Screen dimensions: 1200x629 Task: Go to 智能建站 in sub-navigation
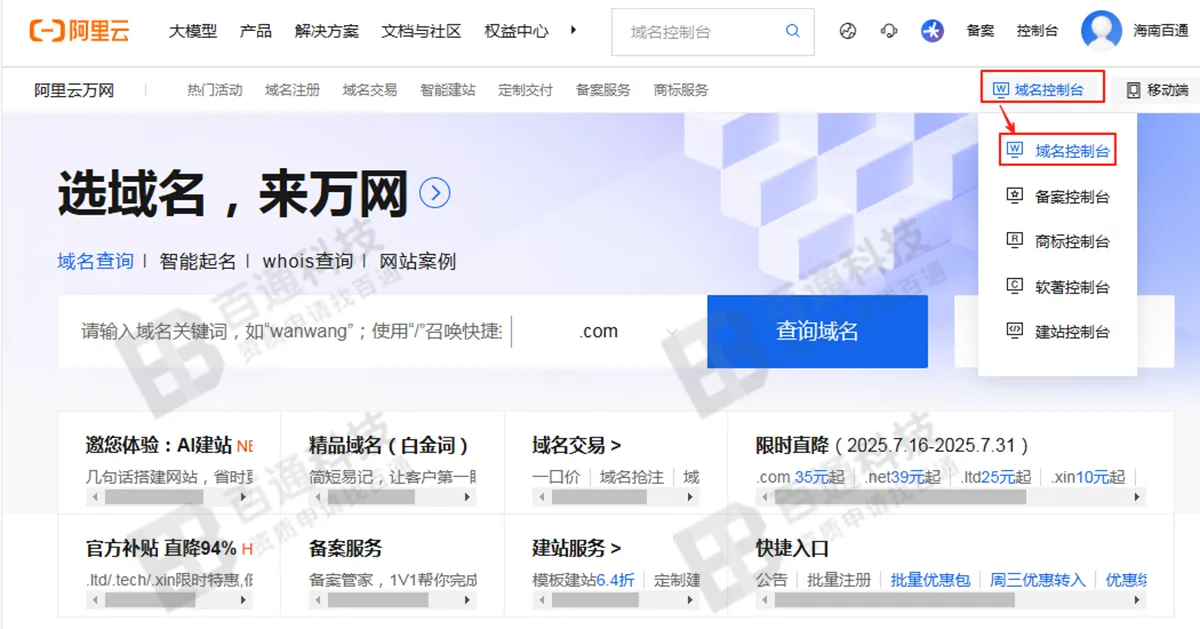448,90
